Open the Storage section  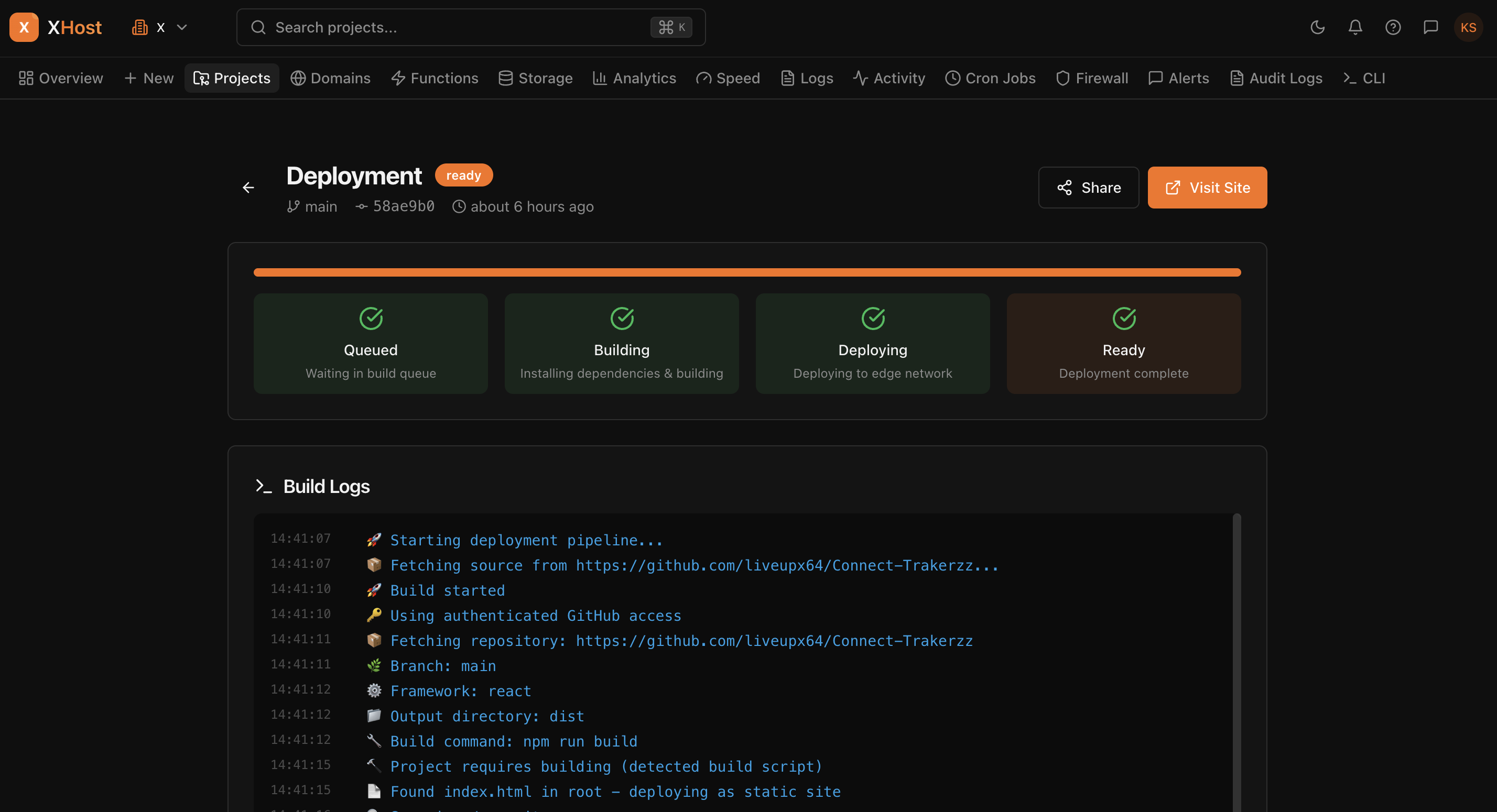pyautogui.click(x=535, y=78)
